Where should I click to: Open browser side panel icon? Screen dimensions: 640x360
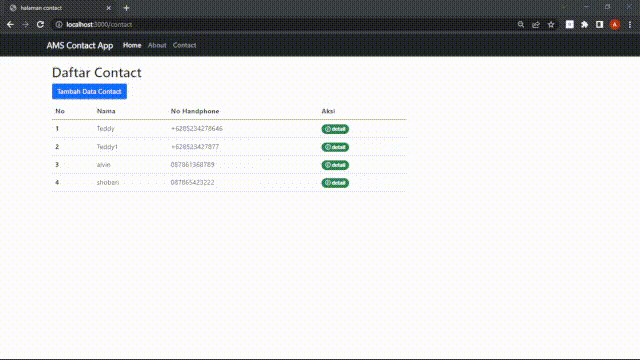point(599,24)
